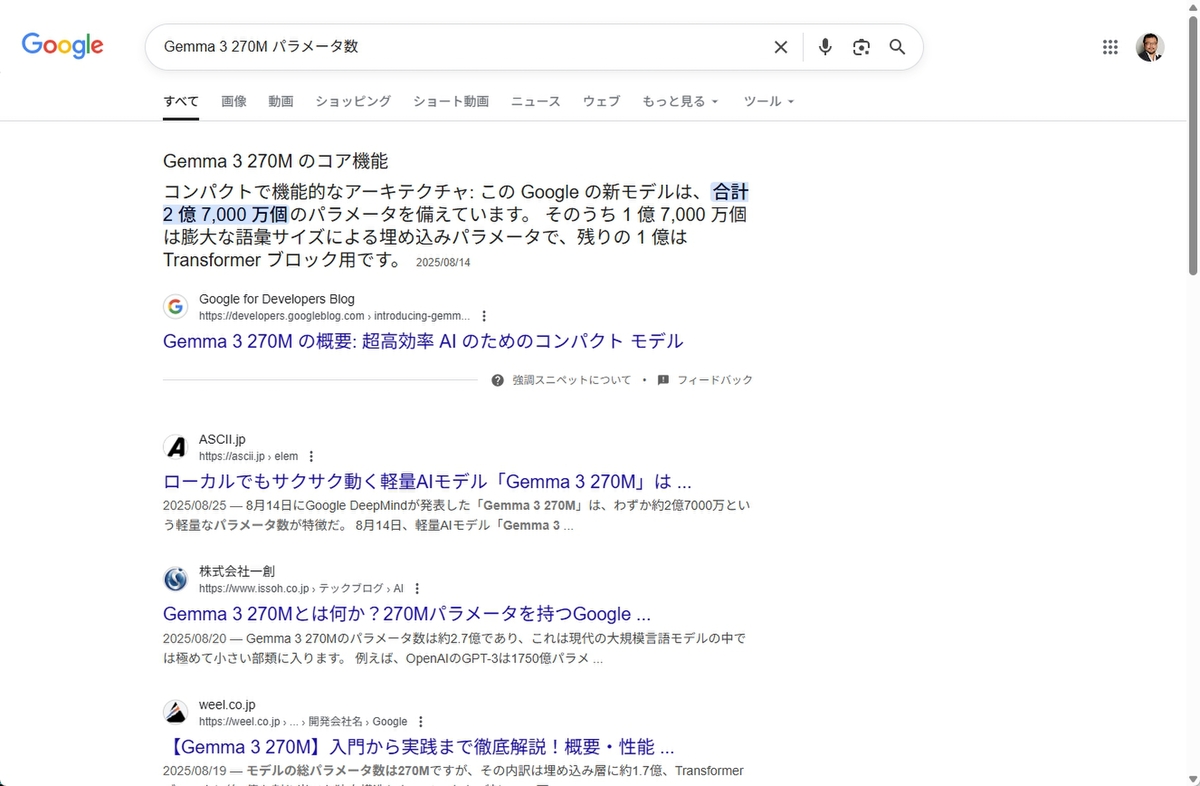This screenshot has height=786, width=1200.
Task: Click the Google logo
Action: point(62,46)
